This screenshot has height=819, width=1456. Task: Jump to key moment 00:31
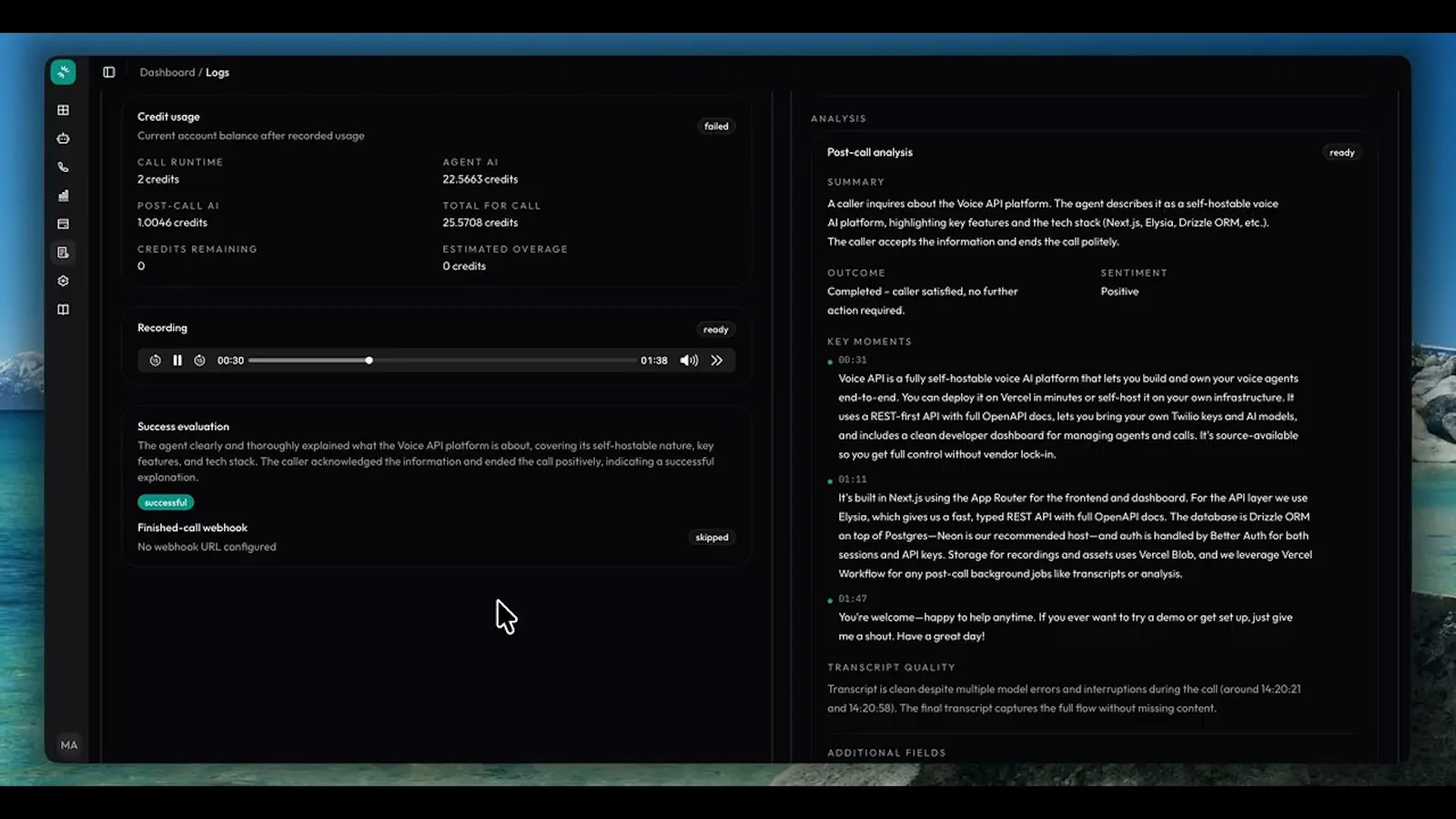pos(853,359)
